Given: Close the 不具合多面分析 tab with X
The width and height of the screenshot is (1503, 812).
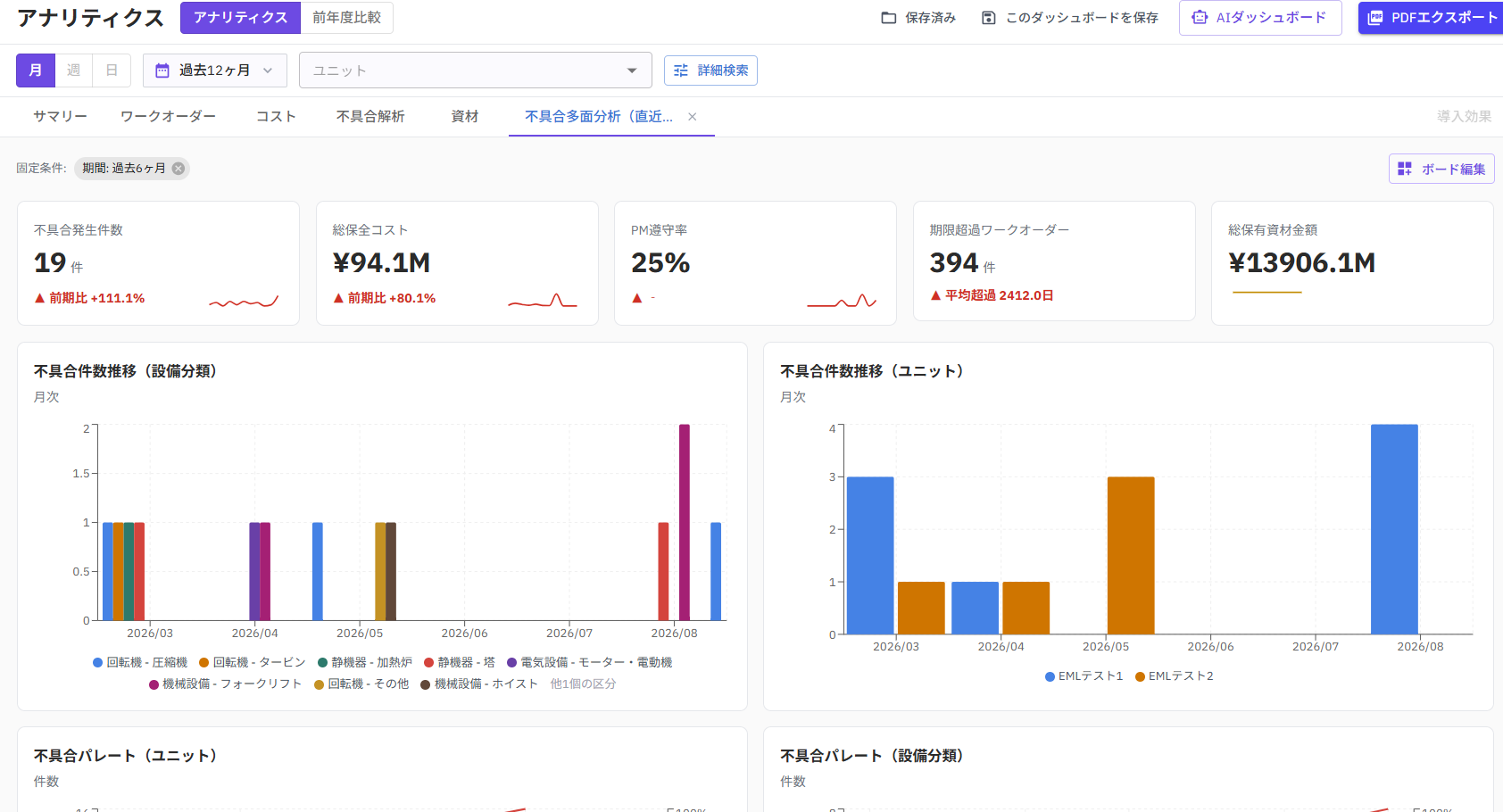Looking at the screenshot, I should (693, 117).
